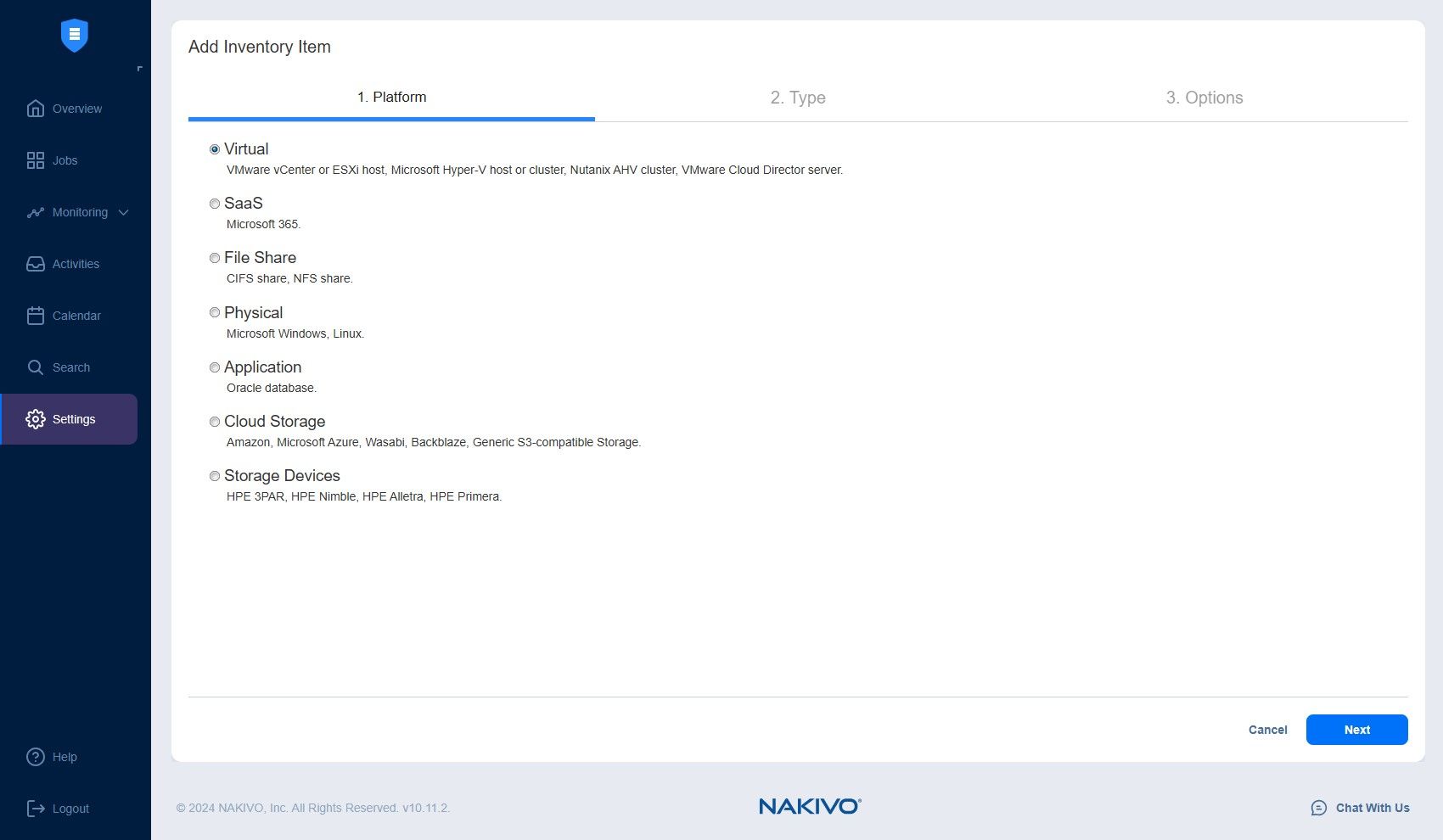The height and width of the screenshot is (840, 1443).
Task: Pick the Storage Devices option
Action: click(x=214, y=476)
